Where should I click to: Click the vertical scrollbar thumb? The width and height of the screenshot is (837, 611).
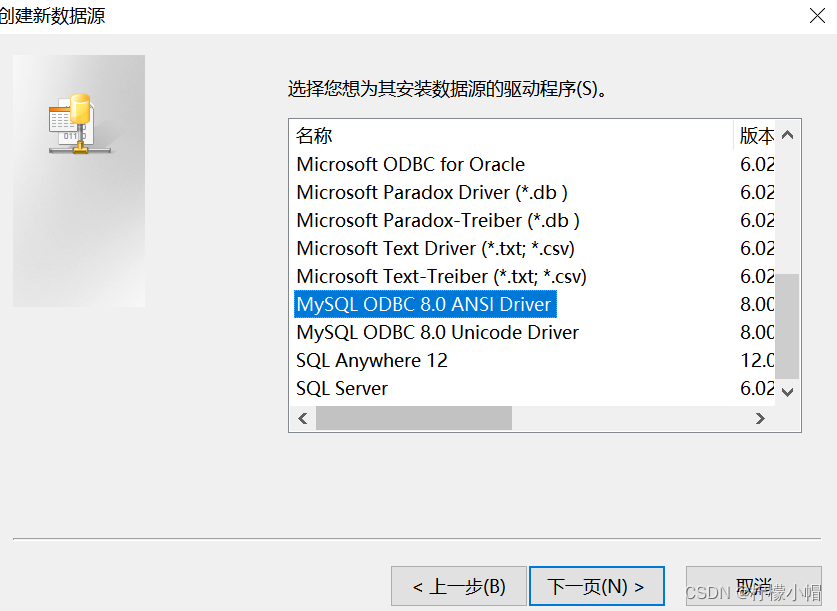[787, 326]
